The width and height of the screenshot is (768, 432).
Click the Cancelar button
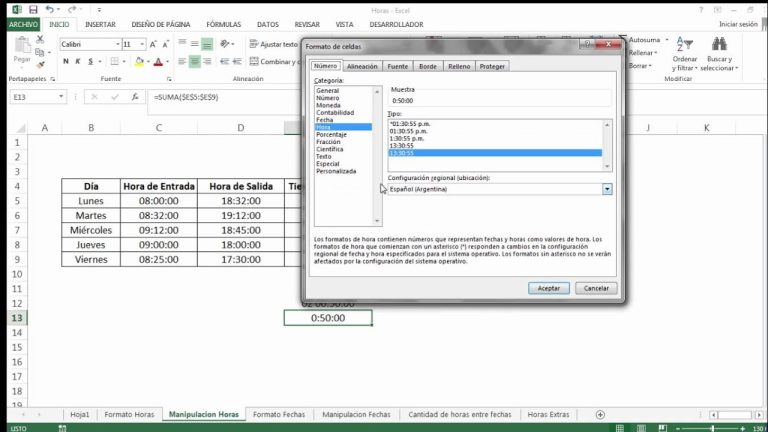coord(595,288)
